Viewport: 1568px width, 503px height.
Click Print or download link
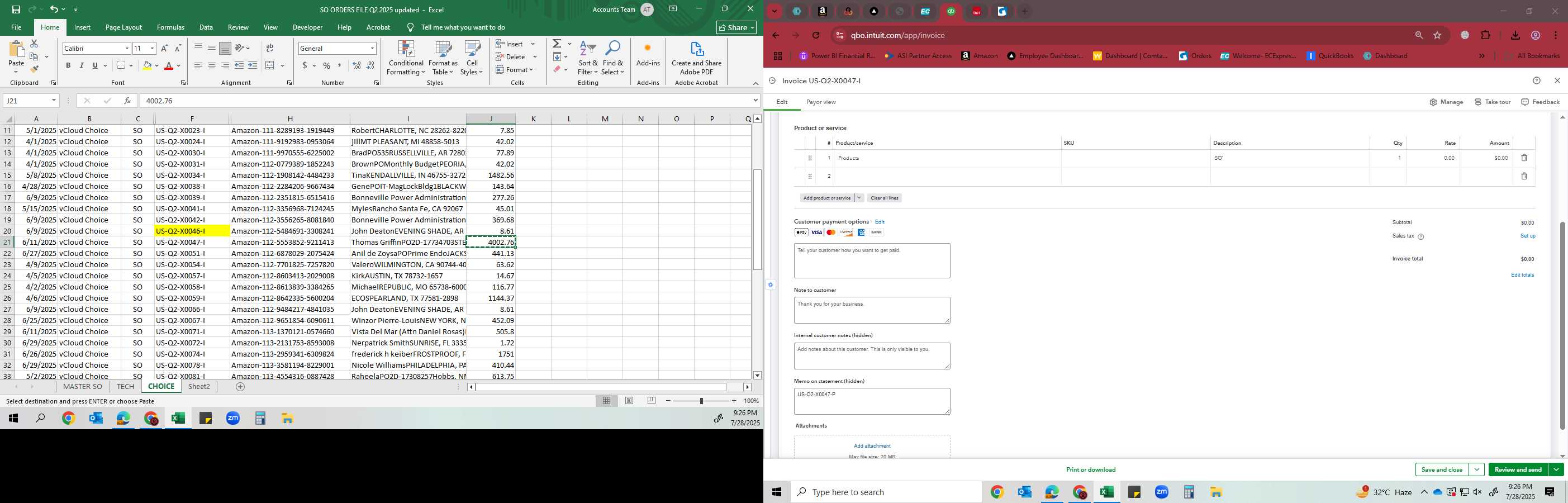1091,469
